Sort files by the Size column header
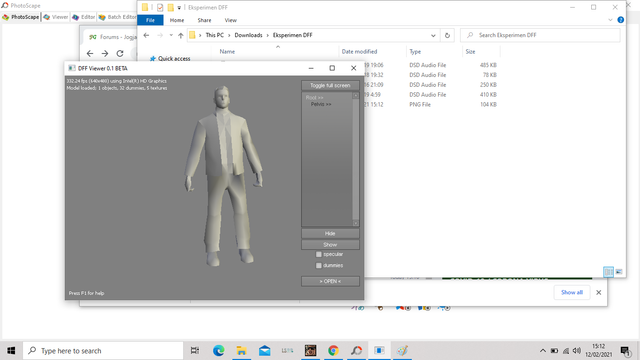 tap(470, 51)
